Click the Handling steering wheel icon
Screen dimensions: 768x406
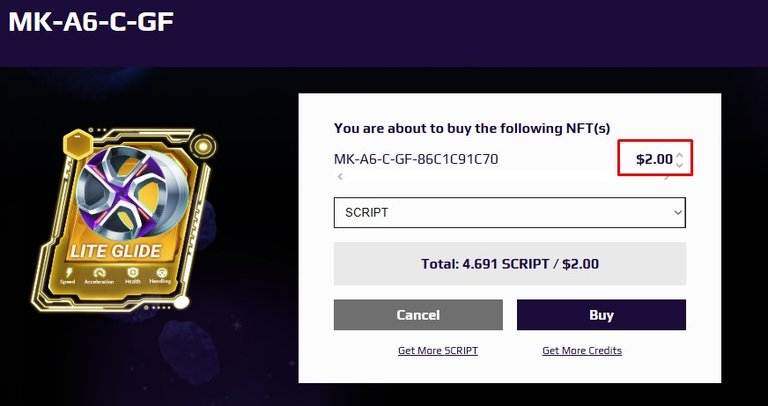point(161,273)
